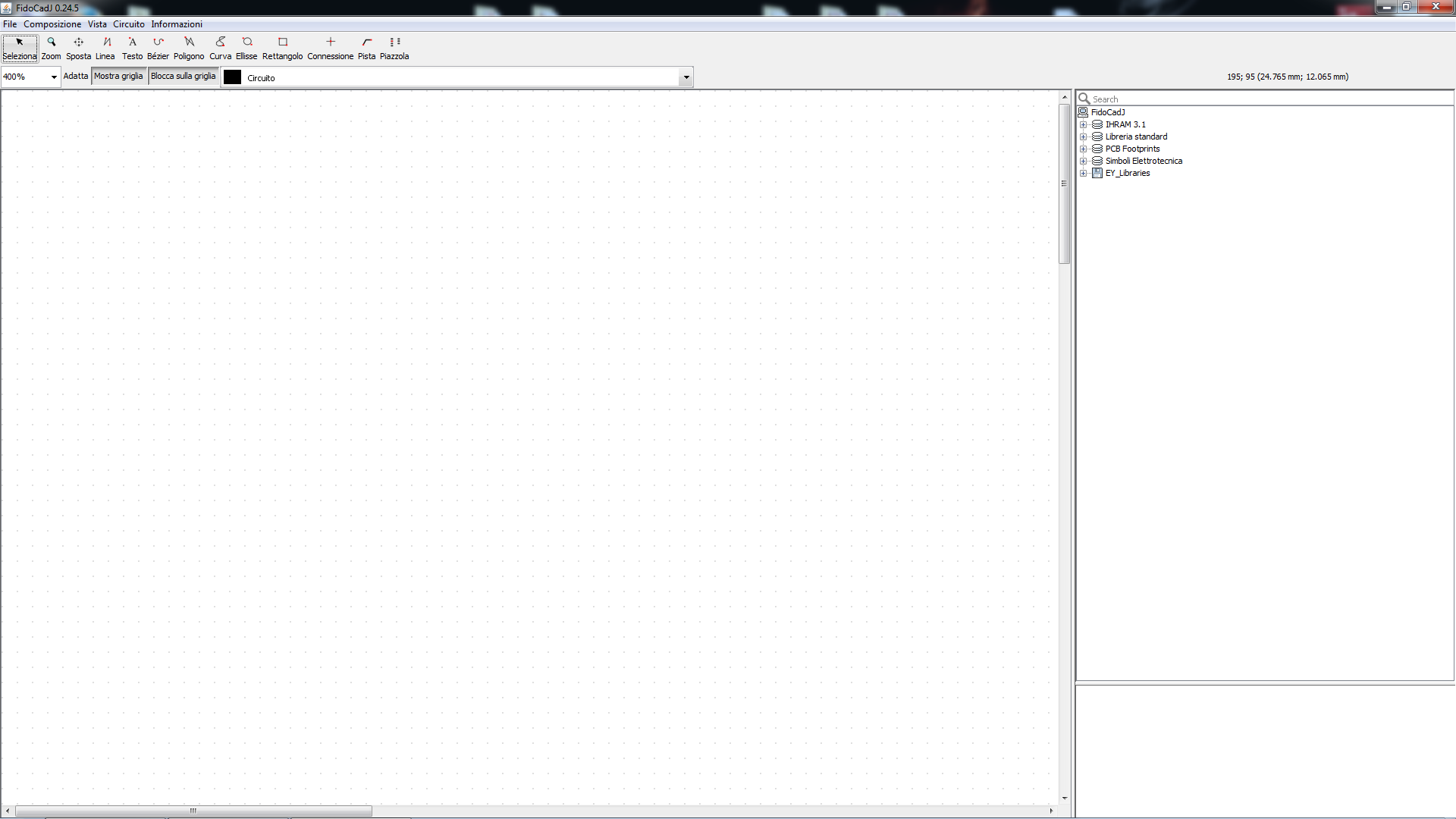Click the Adatta fit button
The image size is (1456, 819).
[x=75, y=76]
